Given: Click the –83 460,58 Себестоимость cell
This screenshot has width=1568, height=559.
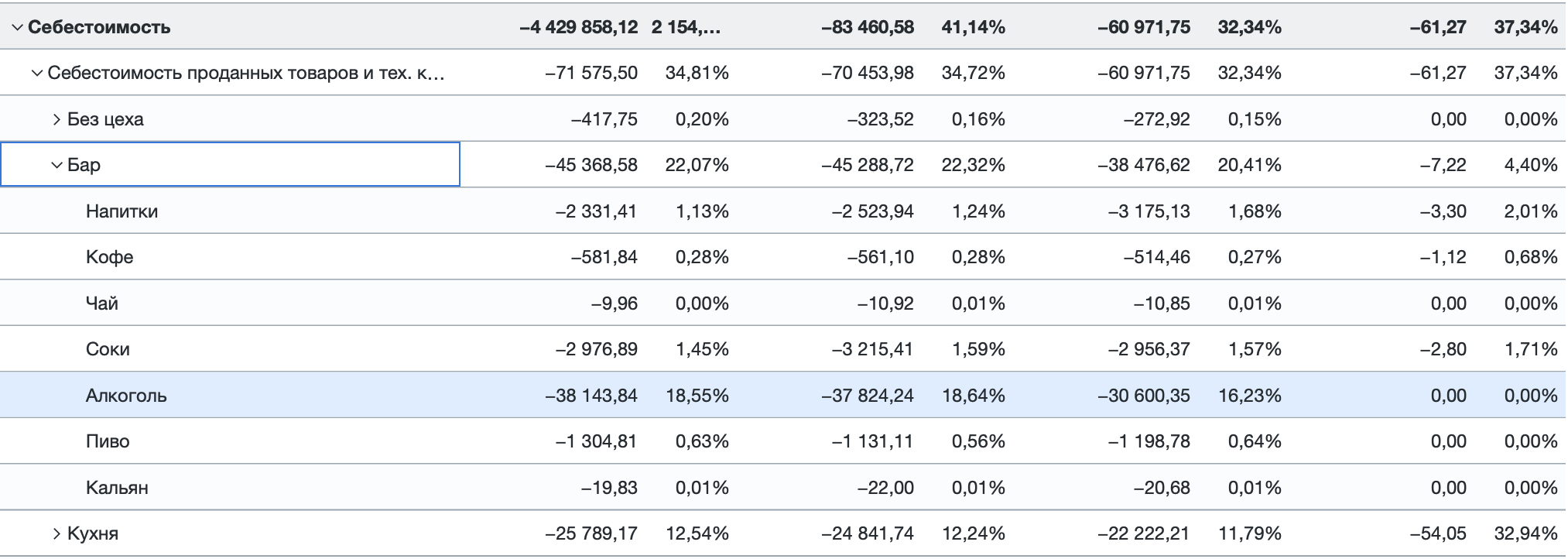Looking at the screenshot, I should [868, 27].
